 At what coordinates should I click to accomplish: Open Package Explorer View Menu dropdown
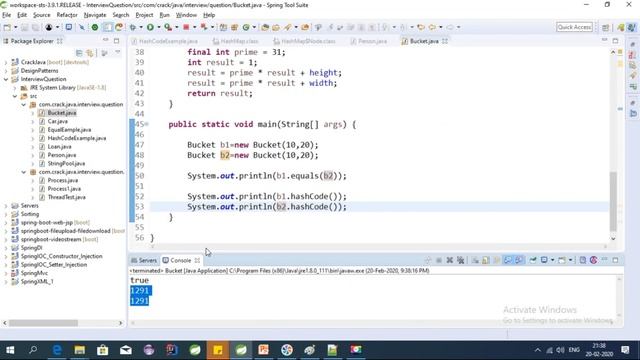click(118, 53)
